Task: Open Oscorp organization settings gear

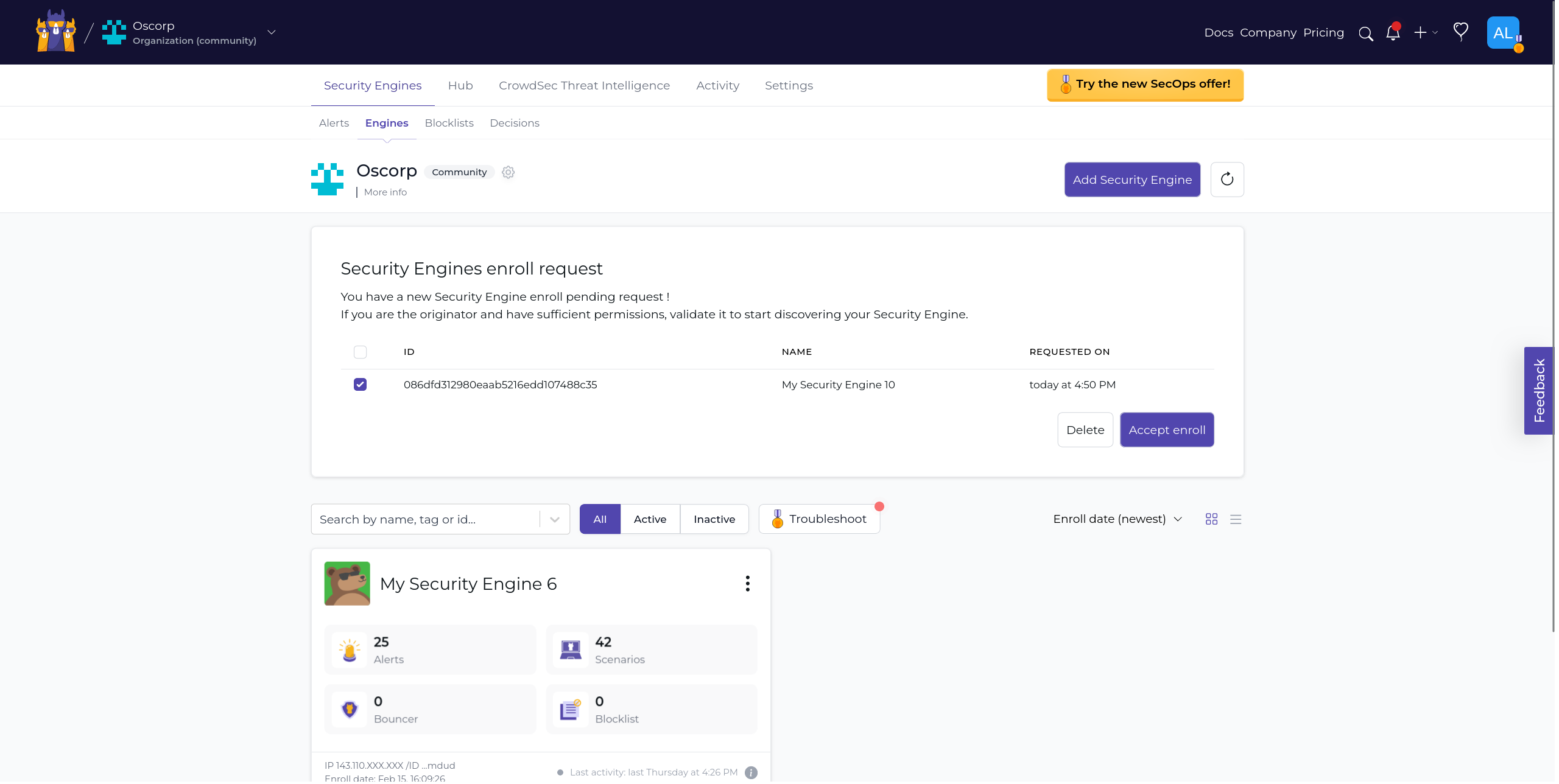Action: tap(509, 172)
